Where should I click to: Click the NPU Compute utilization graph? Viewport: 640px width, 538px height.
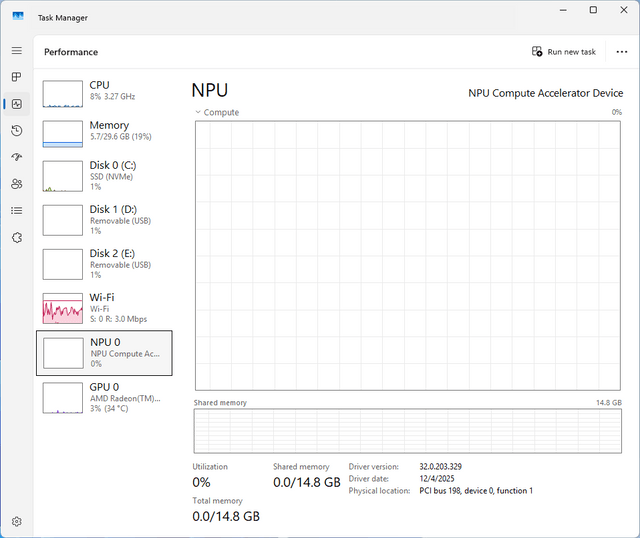coord(408,256)
